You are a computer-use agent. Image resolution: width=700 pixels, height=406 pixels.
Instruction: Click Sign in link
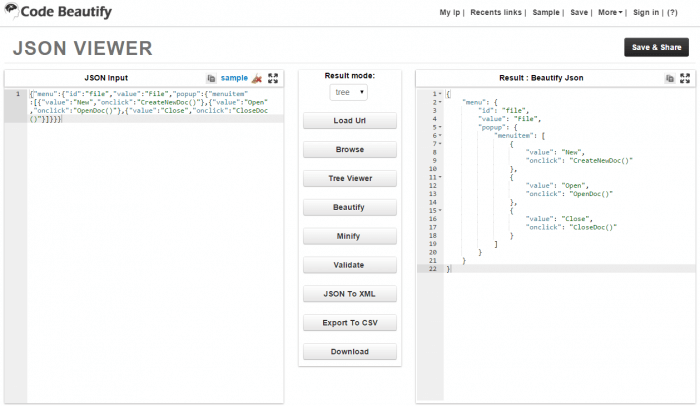click(646, 13)
